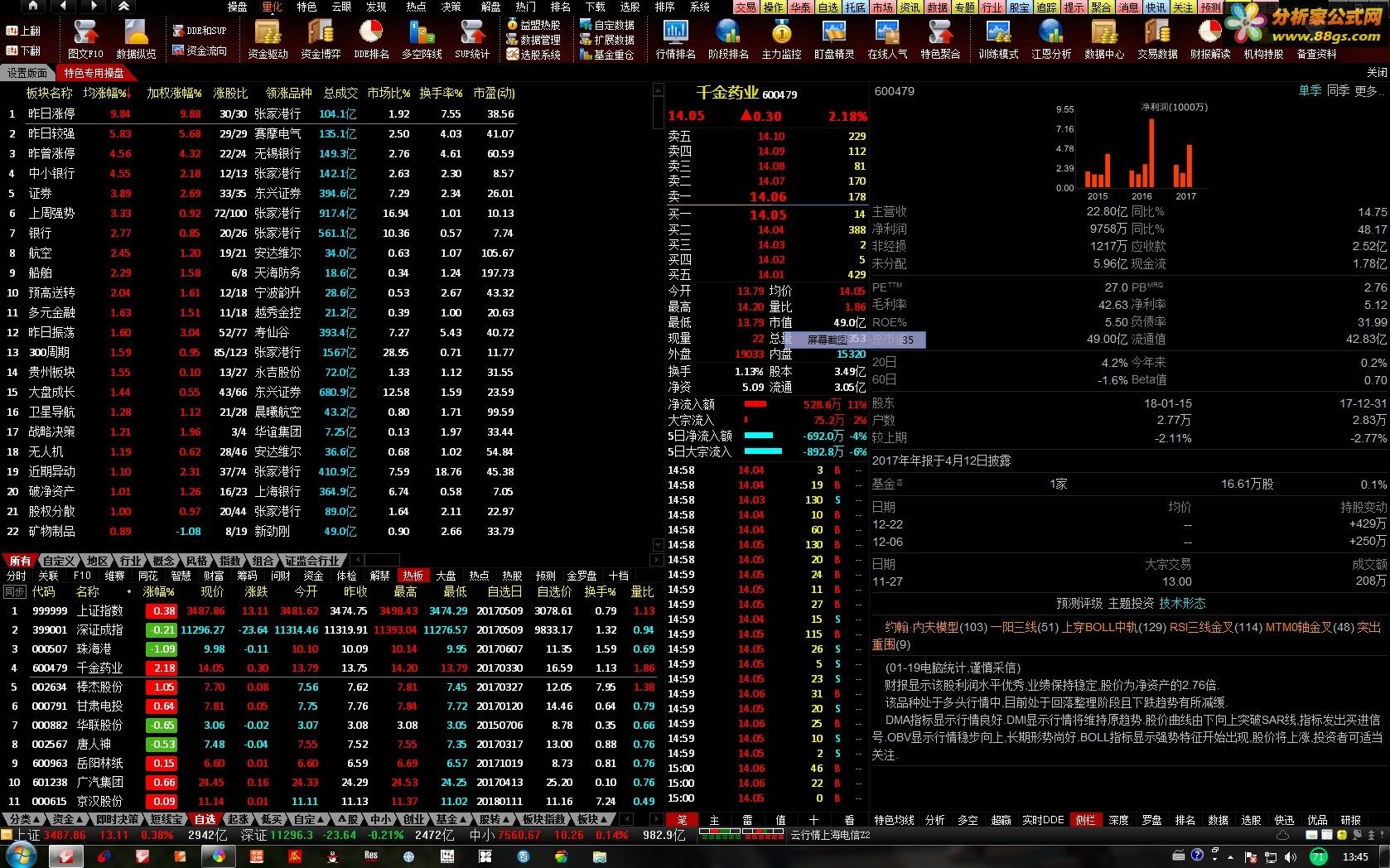Open 资金博弈 capital game tool

click(321, 39)
